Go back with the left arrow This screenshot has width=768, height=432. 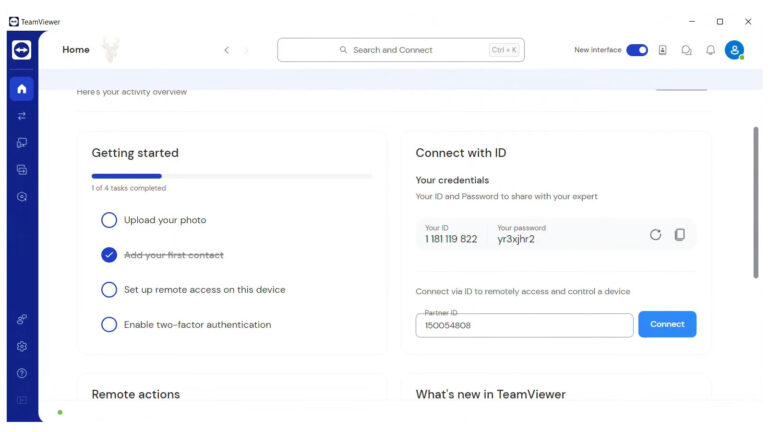tap(226, 50)
